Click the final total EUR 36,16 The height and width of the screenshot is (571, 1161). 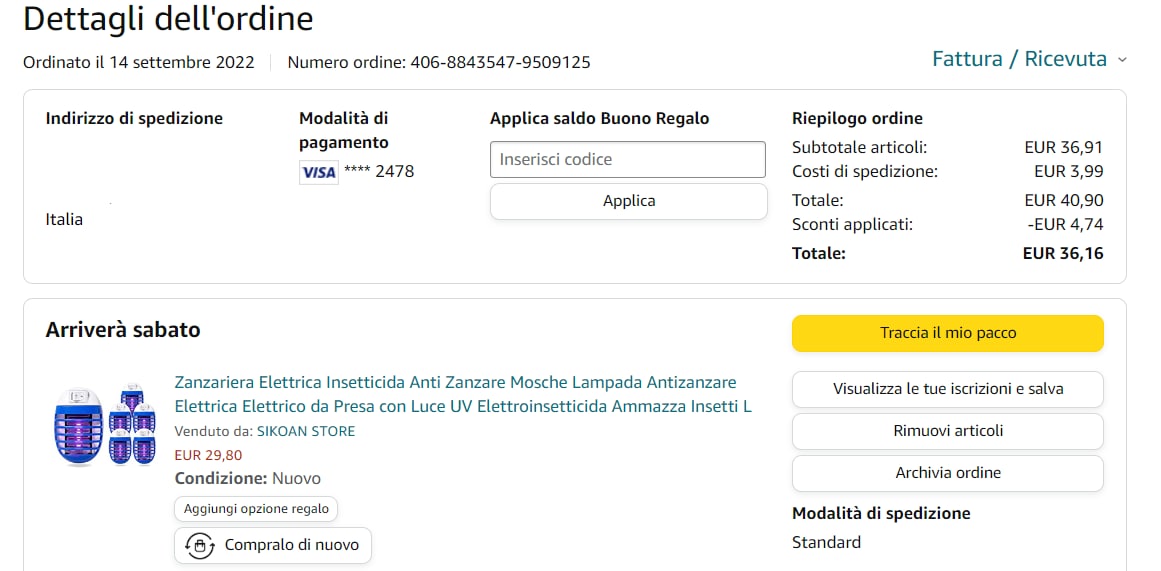[x=1063, y=253]
